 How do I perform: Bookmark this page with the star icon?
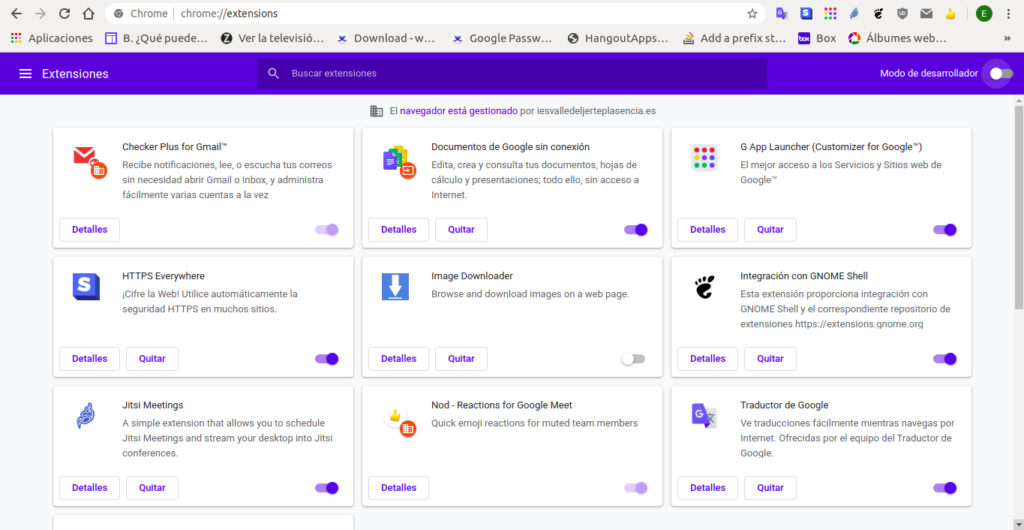752,14
